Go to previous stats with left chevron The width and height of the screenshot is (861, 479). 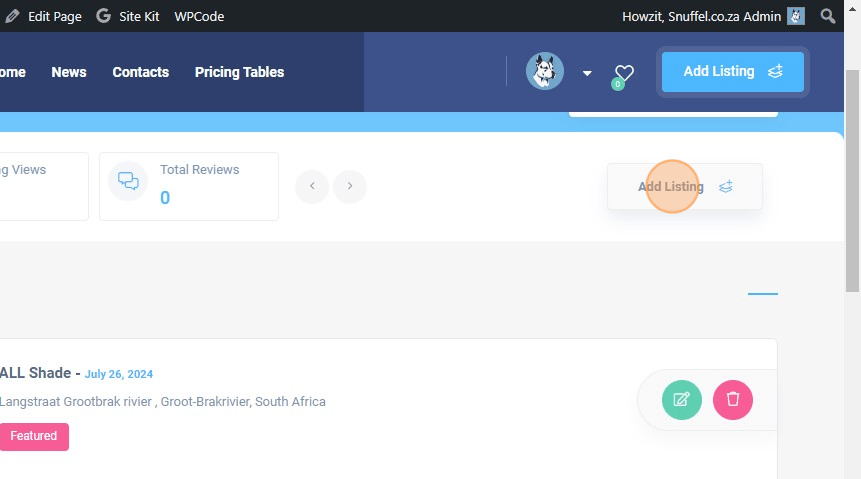click(x=312, y=186)
